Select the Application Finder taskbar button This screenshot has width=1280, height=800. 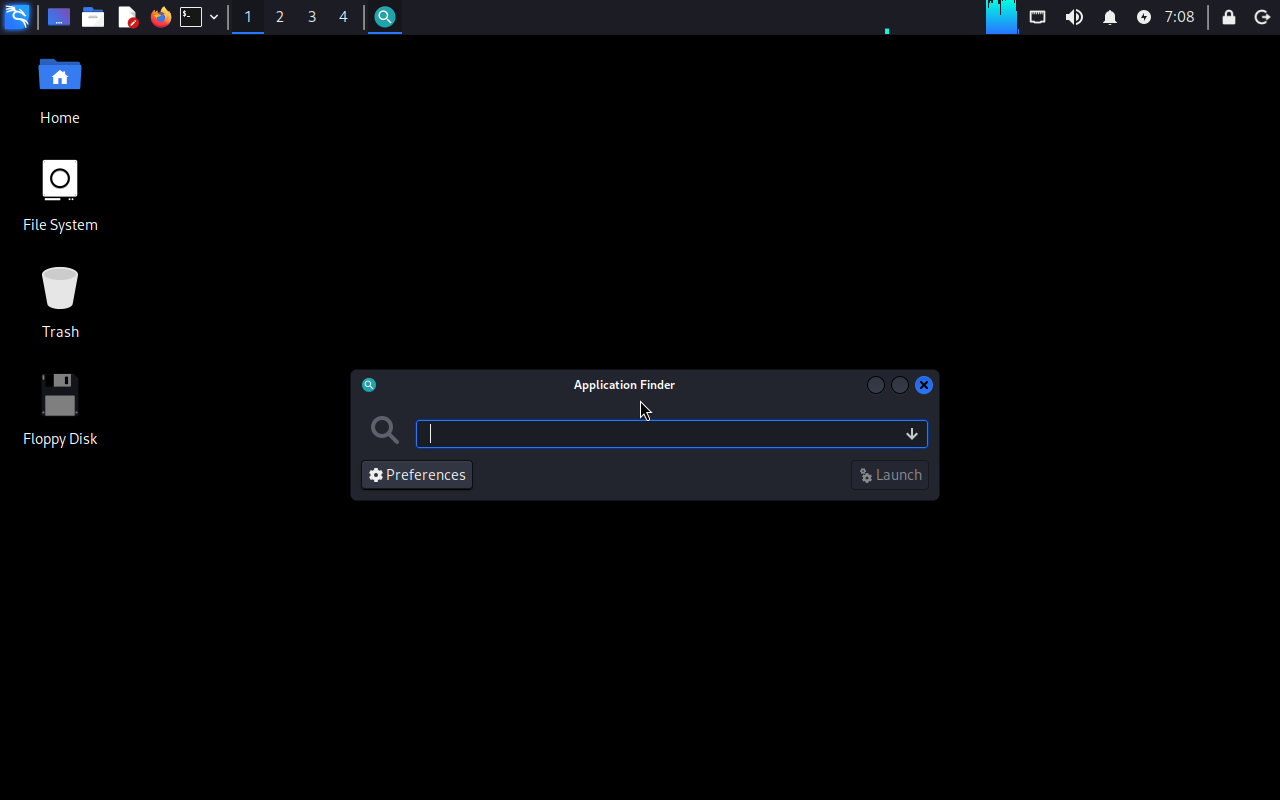coord(385,17)
